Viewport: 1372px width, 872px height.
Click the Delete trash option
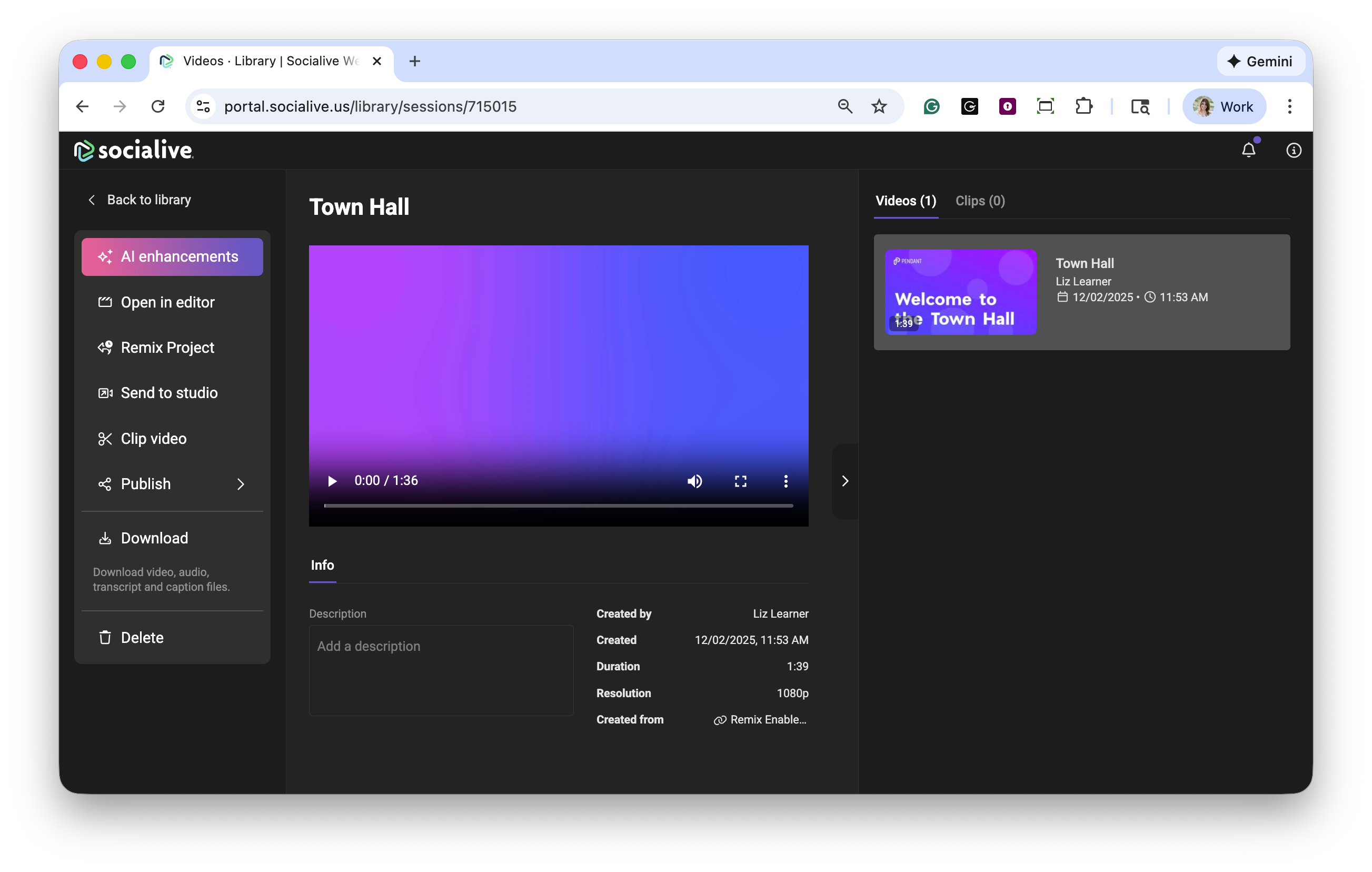click(142, 637)
